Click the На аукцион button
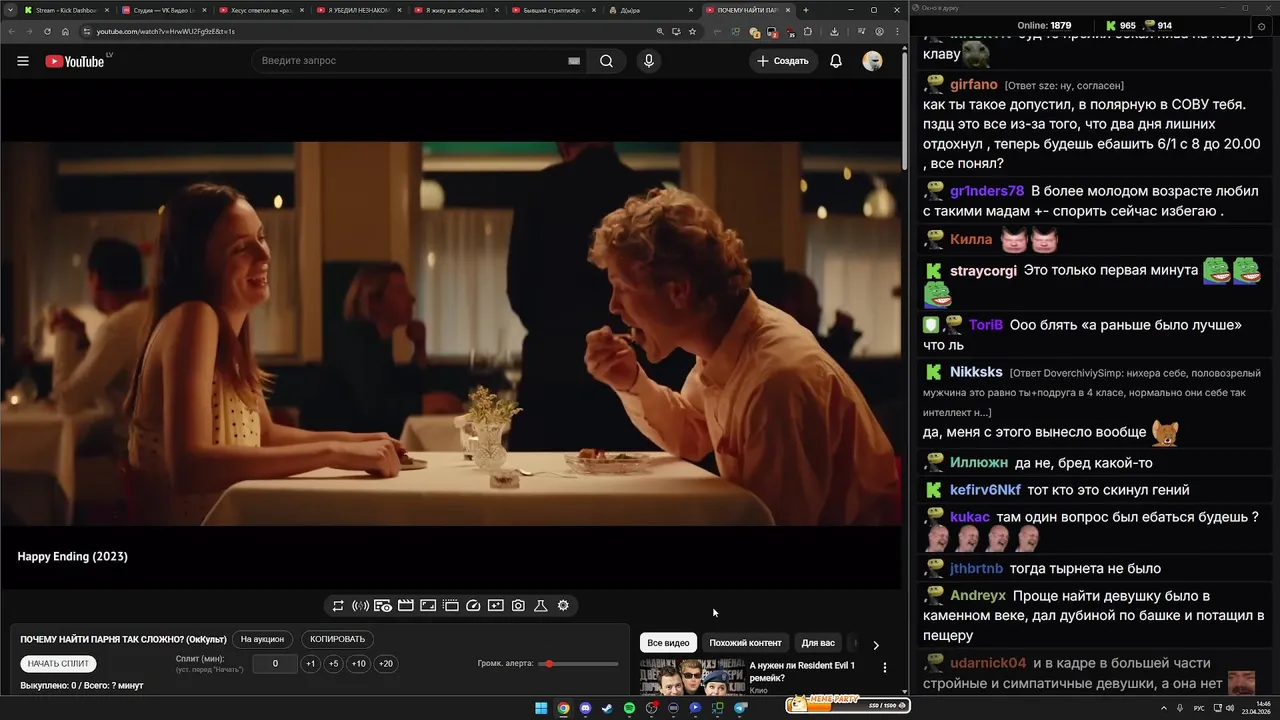 coord(262,639)
